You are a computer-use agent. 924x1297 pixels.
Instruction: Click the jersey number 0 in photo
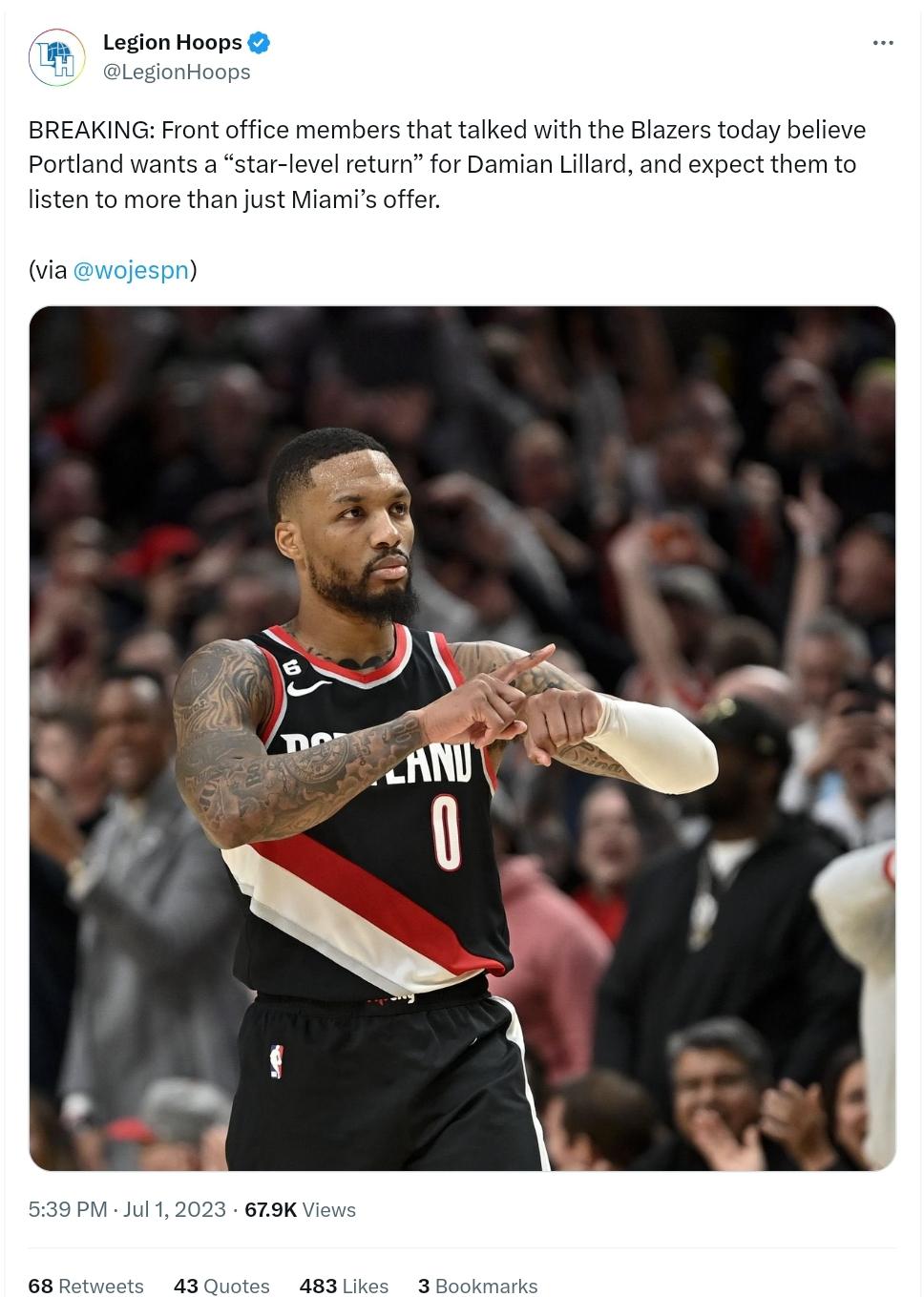[x=446, y=833]
